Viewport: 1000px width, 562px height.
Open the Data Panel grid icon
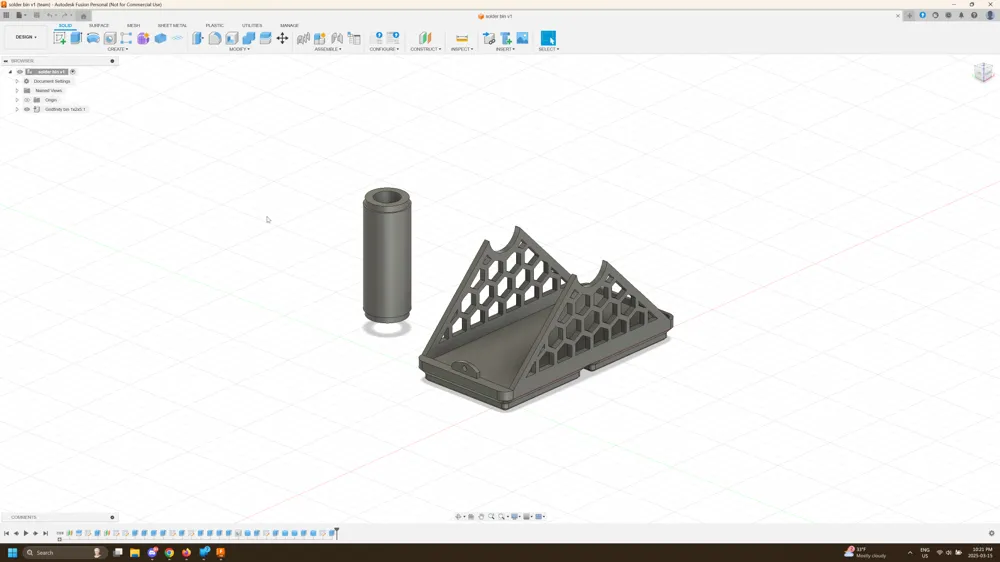[6, 15]
